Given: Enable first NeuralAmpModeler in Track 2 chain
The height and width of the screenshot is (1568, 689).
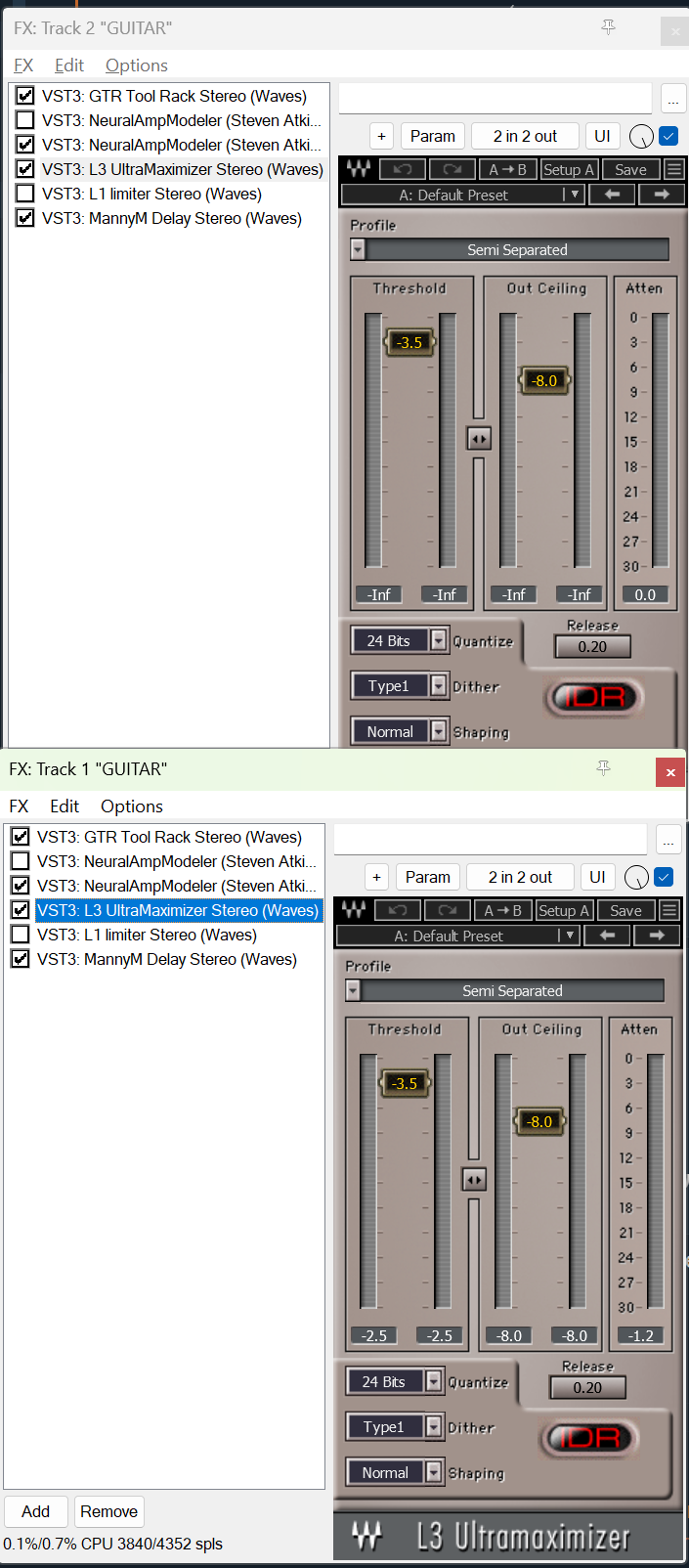Looking at the screenshot, I should point(25,120).
